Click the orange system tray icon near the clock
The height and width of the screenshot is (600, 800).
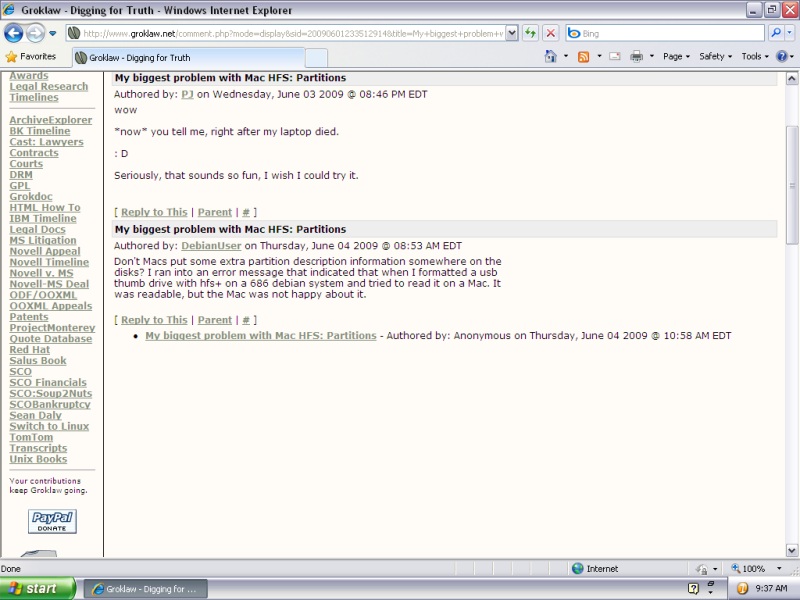click(x=742, y=589)
